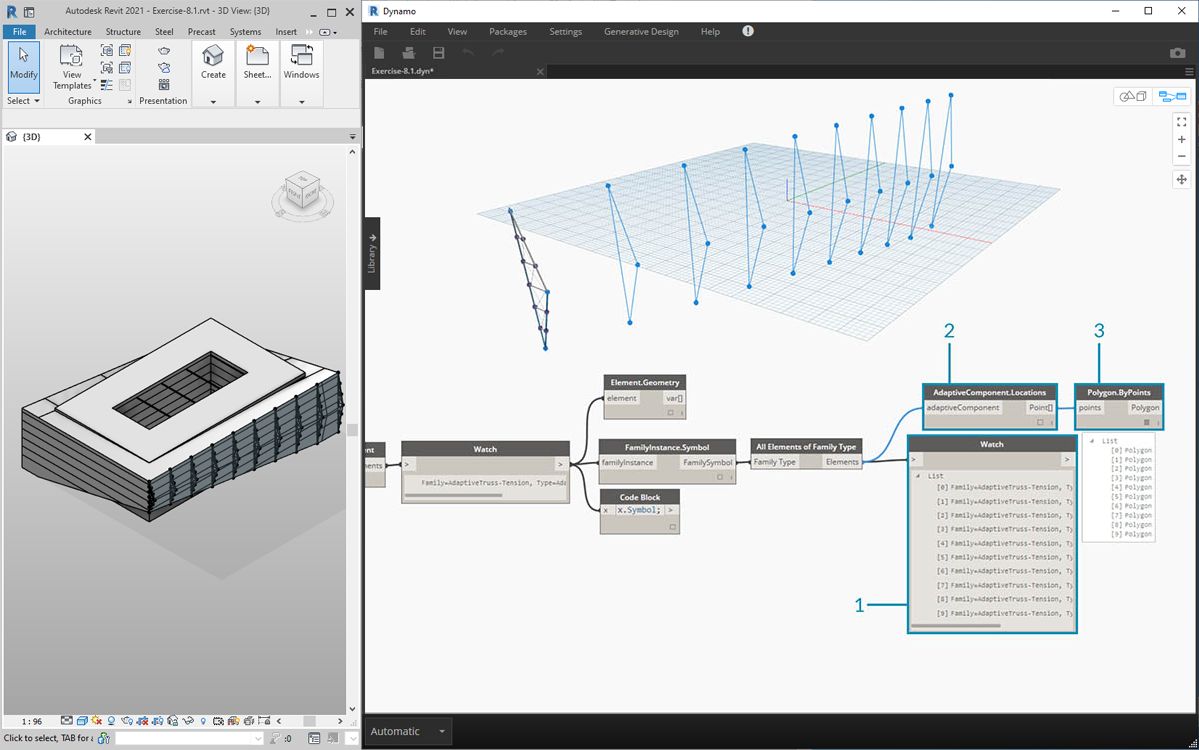Click the Dynamo notification alert icon
This screenshot has width=1199, height=750.
pyautogui.click(x=748, y=32)
